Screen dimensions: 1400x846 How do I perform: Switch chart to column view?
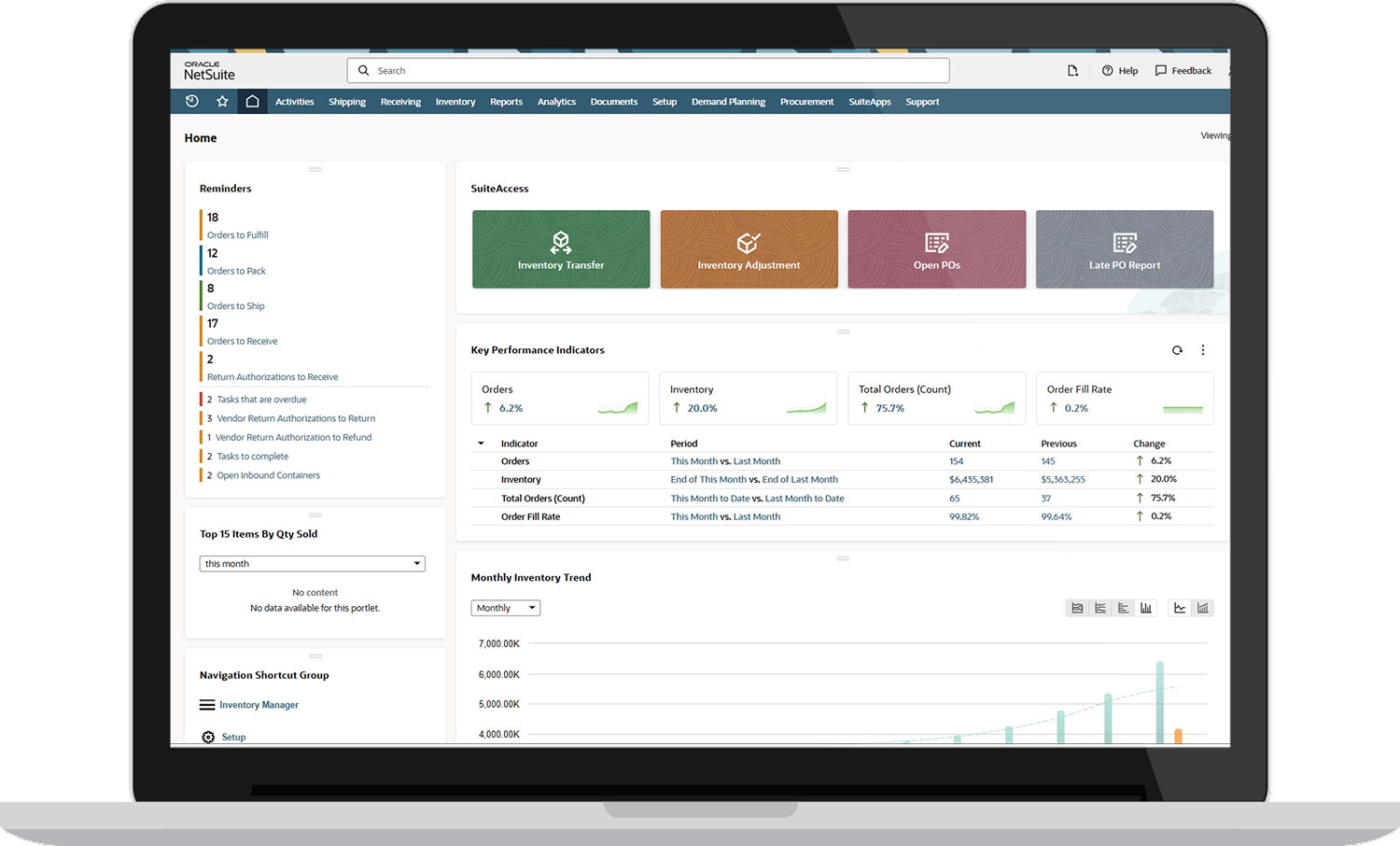coord(1146,608)
